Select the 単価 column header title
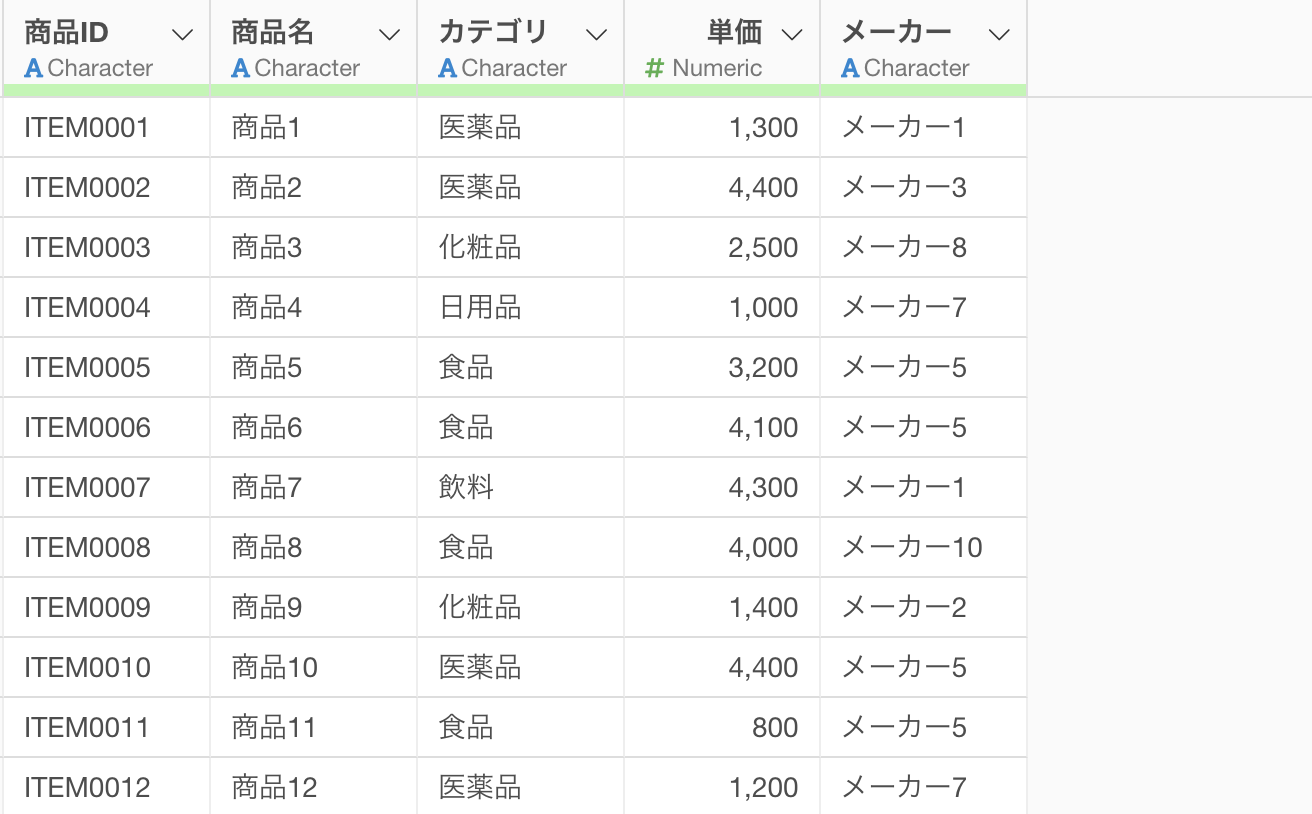1312x814 pixels. click(x=735, y=32)
